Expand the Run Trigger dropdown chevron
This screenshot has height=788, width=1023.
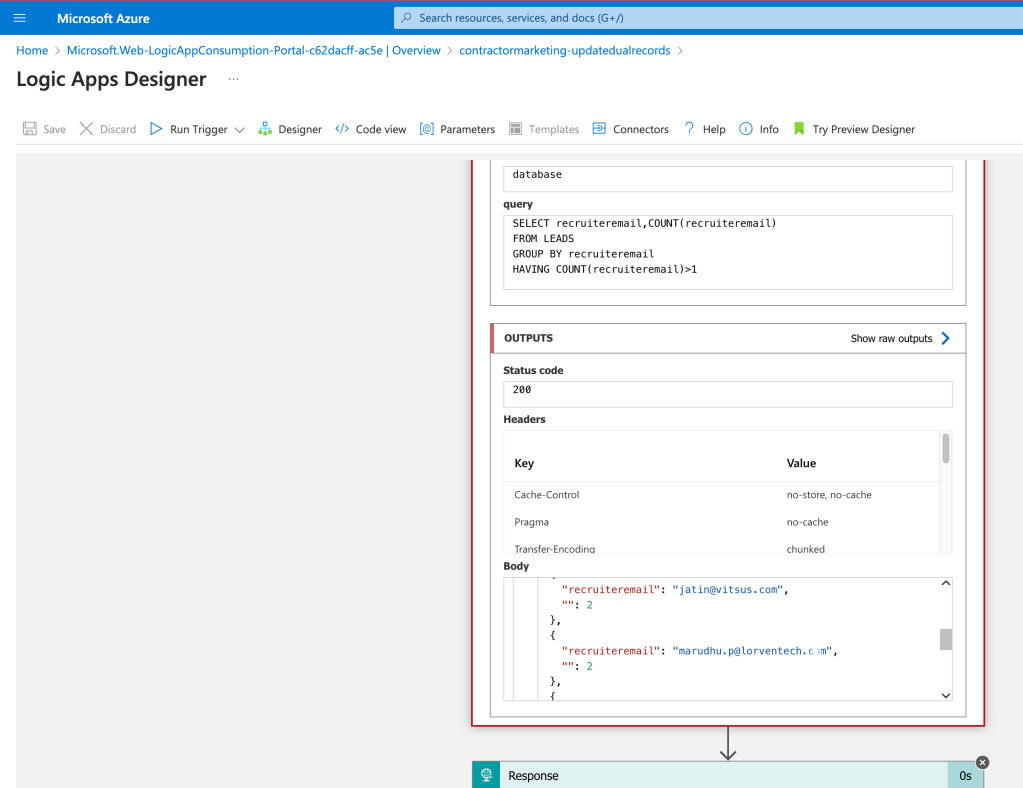tap(239, 130)
